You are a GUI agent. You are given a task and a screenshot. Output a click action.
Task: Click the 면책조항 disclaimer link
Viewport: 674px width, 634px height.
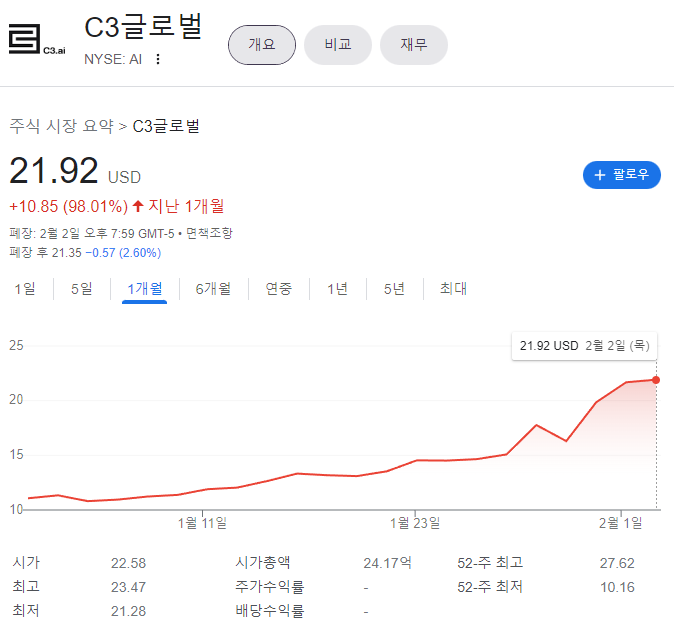(209, 233)
